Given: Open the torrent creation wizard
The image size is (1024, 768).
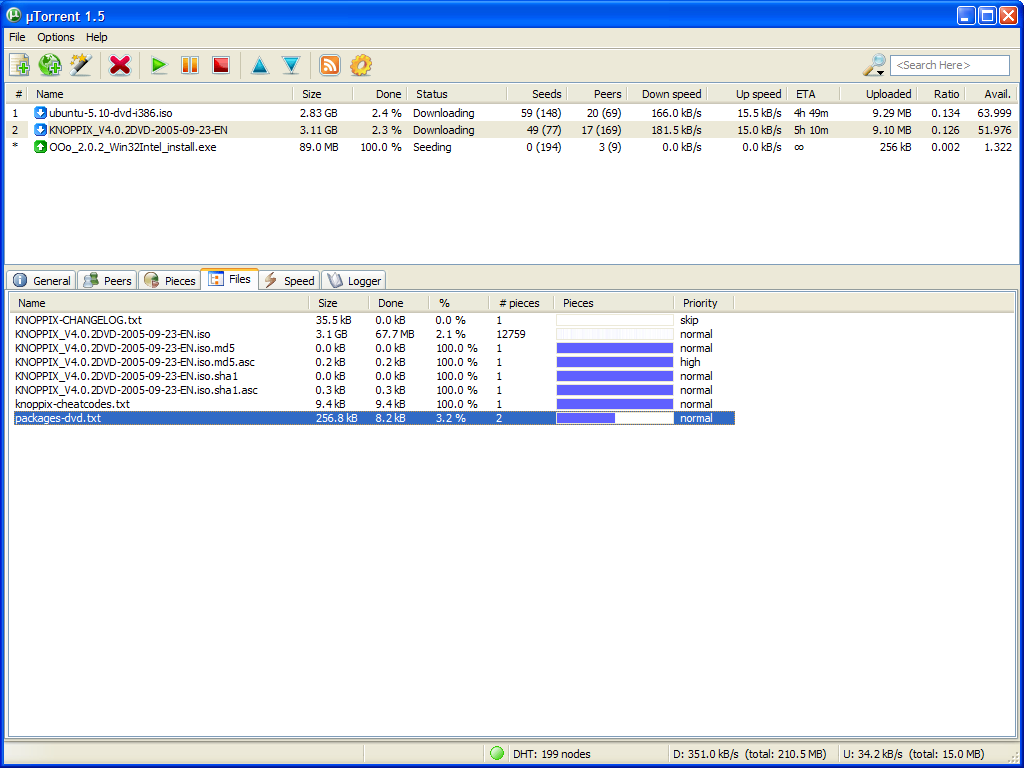Looking at the screenshot, I should coord(80,64).
